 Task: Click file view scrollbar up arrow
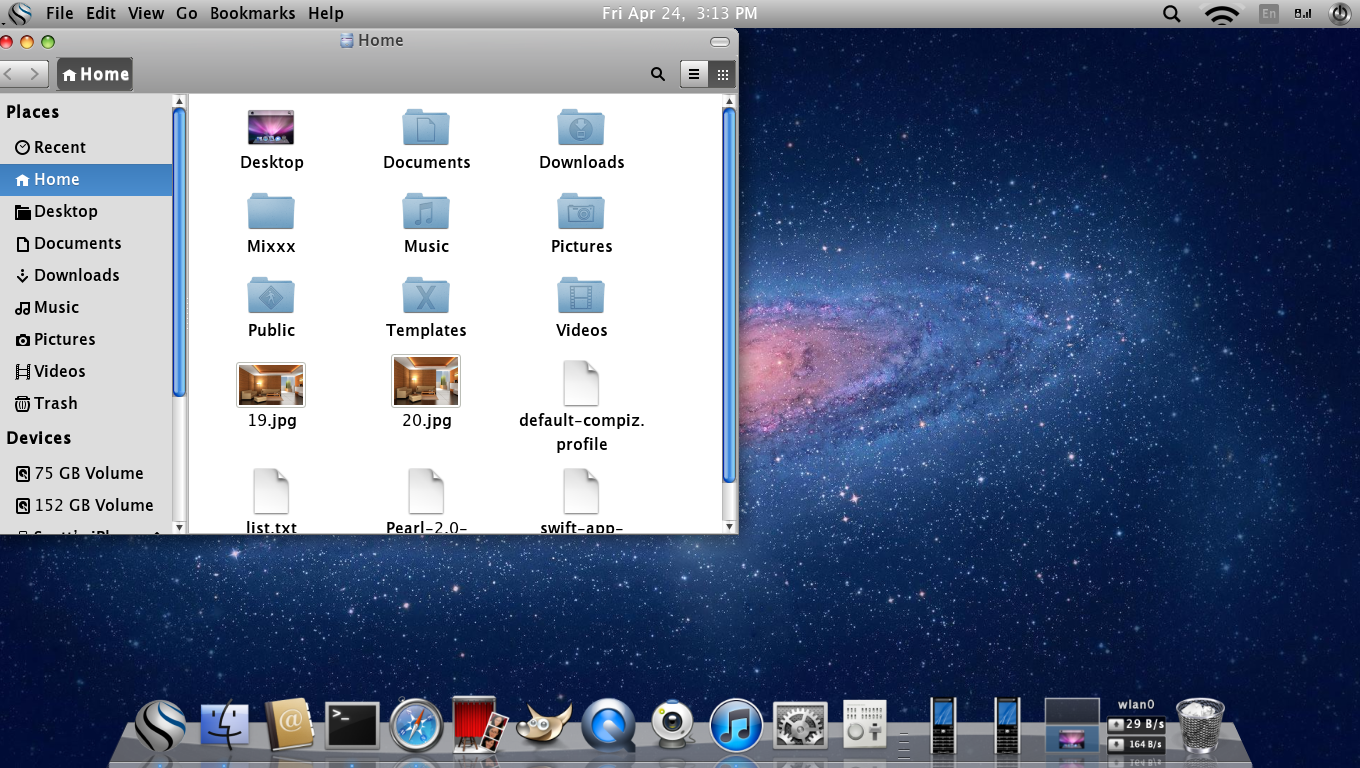pos(730,100)
